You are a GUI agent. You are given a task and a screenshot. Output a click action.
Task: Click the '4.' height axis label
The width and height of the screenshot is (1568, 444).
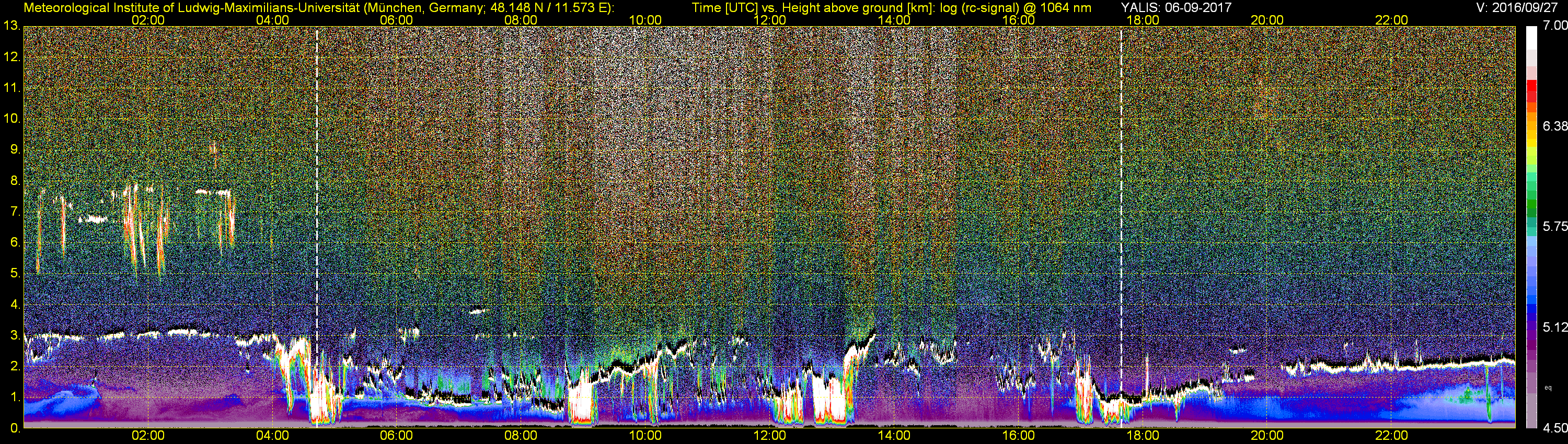(x=15, y=304)
